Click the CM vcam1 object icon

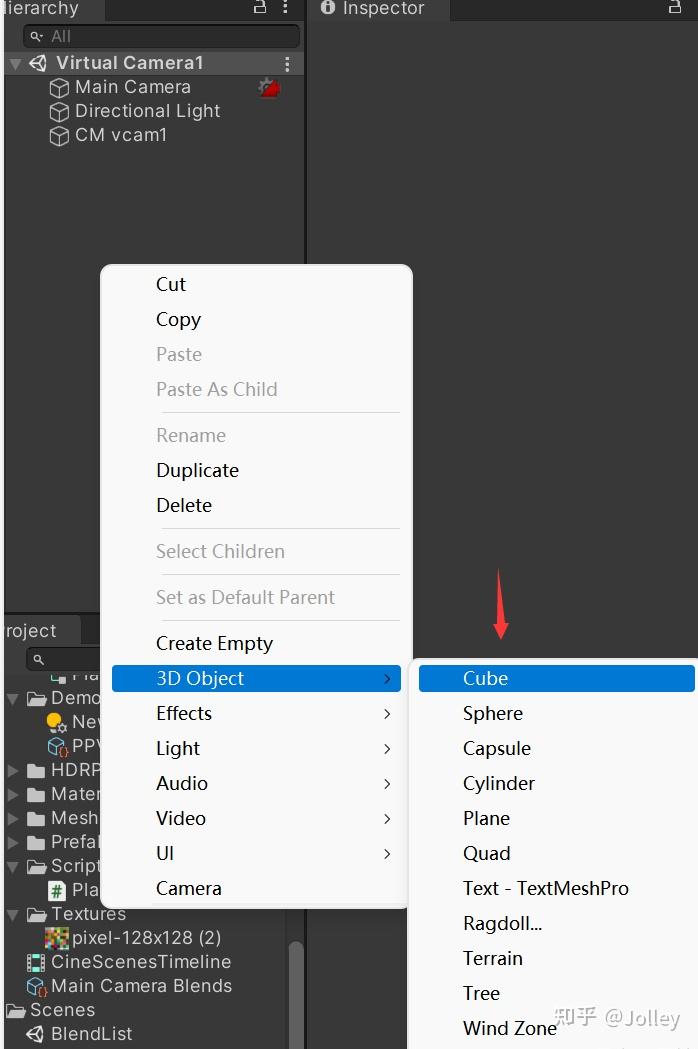click(59, 136)
